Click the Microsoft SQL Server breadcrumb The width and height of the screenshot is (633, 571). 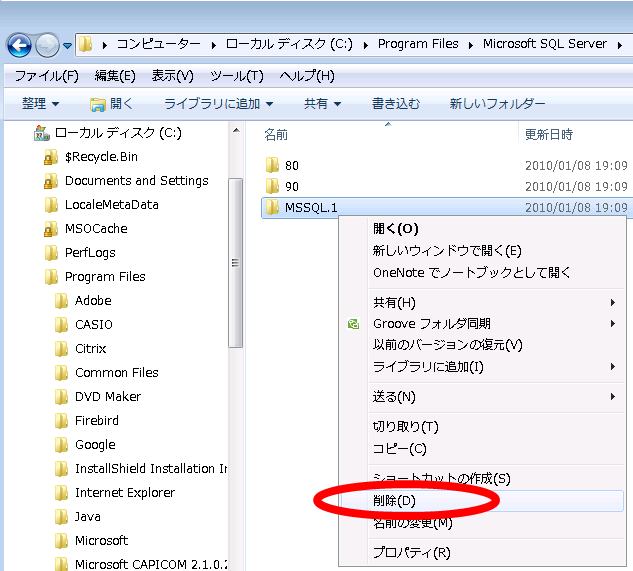[x=545, y=44]
